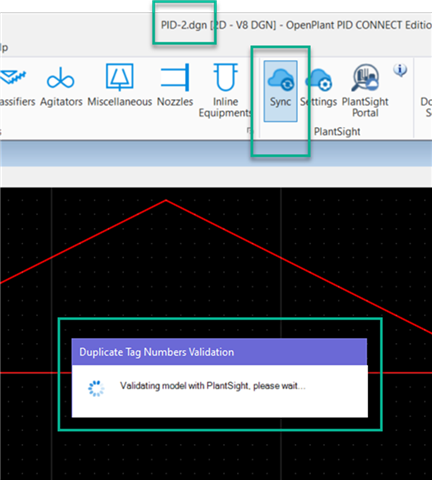Open PlantSight Settings
Image resolution: width=432 pixels, height=480 pixels.
point(319,88)
